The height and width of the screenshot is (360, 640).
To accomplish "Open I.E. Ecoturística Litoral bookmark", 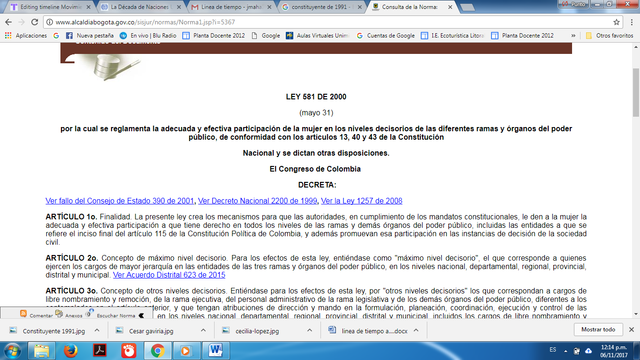I will (452, 36).
